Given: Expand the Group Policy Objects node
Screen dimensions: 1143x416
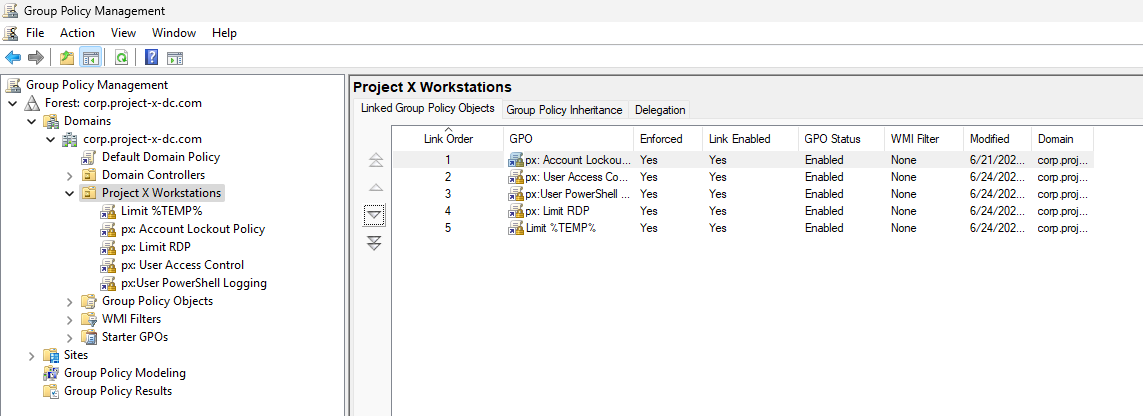Looking at the screenshot, I should pos(69,301).
